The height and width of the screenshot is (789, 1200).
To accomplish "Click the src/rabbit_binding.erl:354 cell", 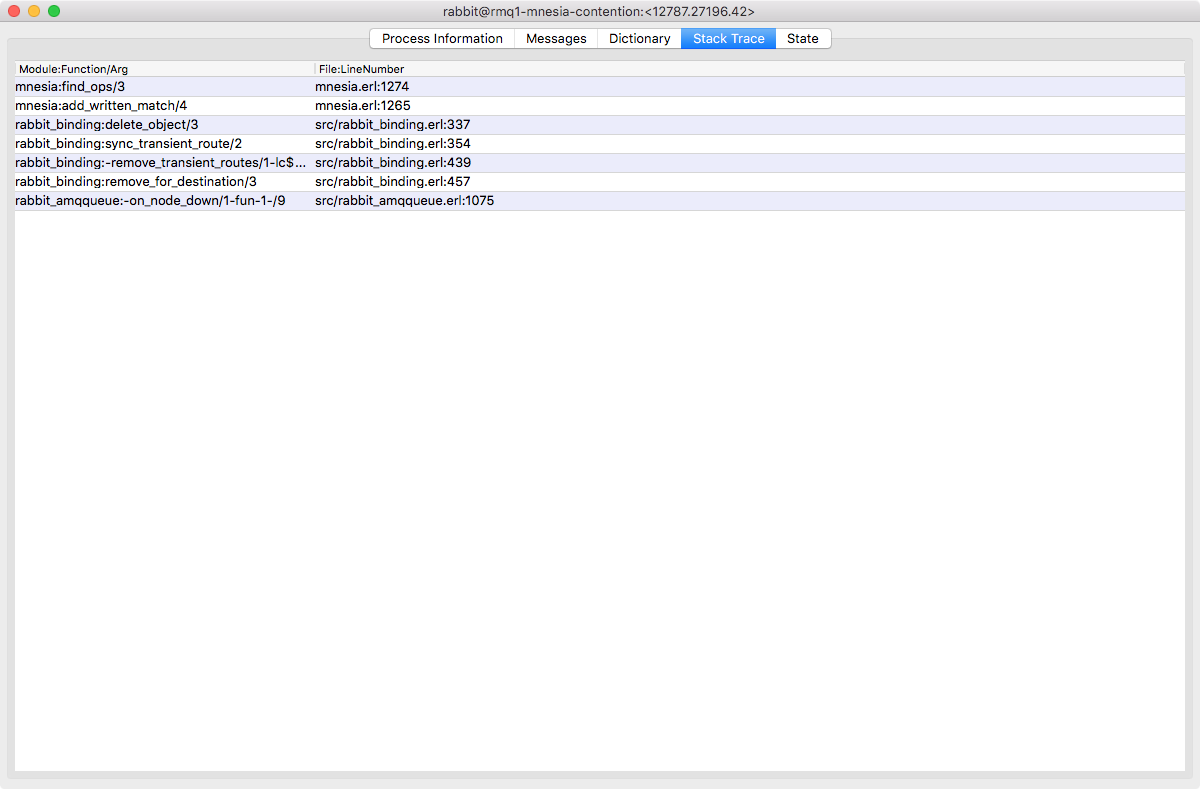I will click(x=393, y=144).
